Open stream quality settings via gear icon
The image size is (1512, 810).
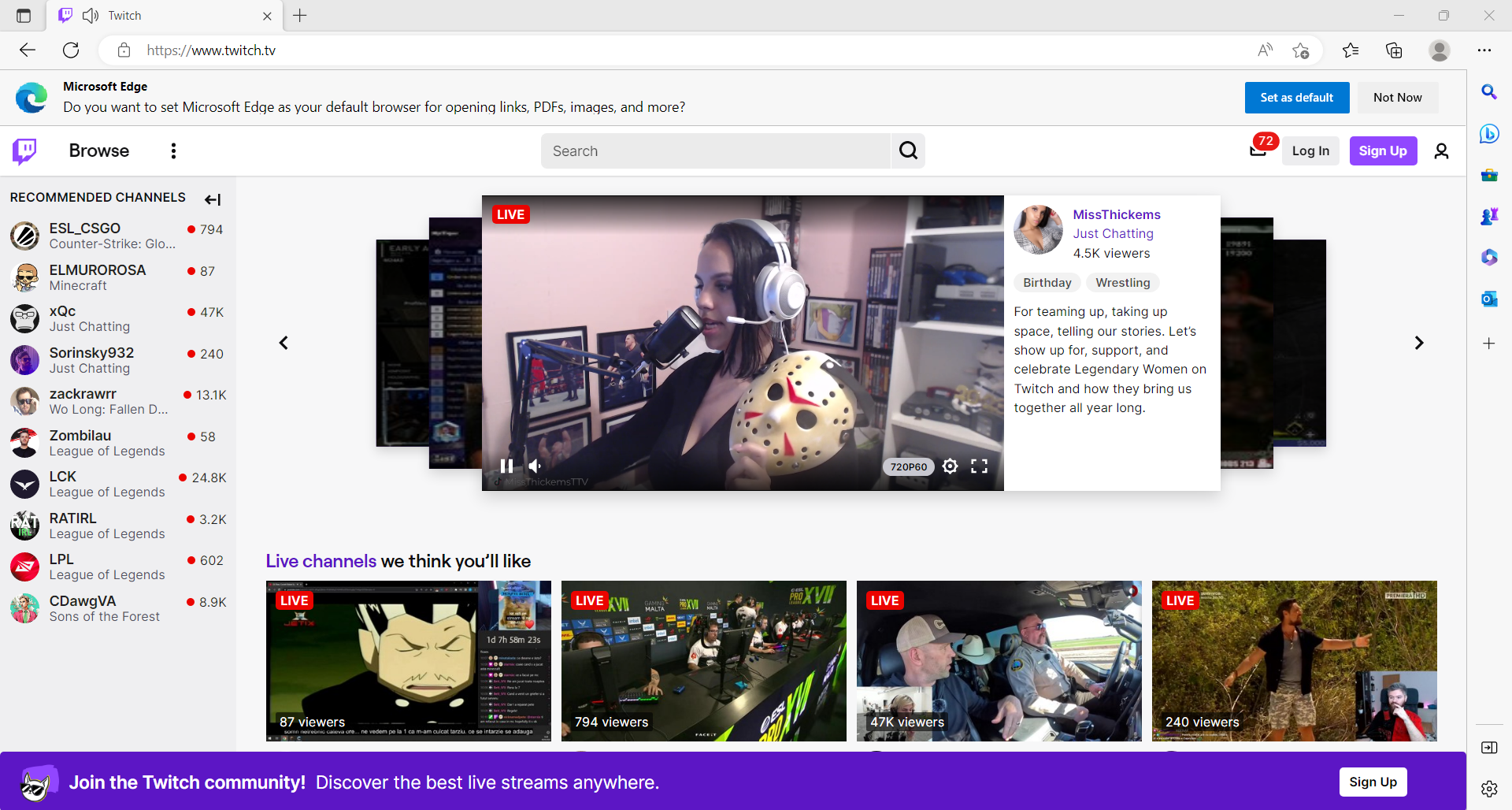point(950,466)
